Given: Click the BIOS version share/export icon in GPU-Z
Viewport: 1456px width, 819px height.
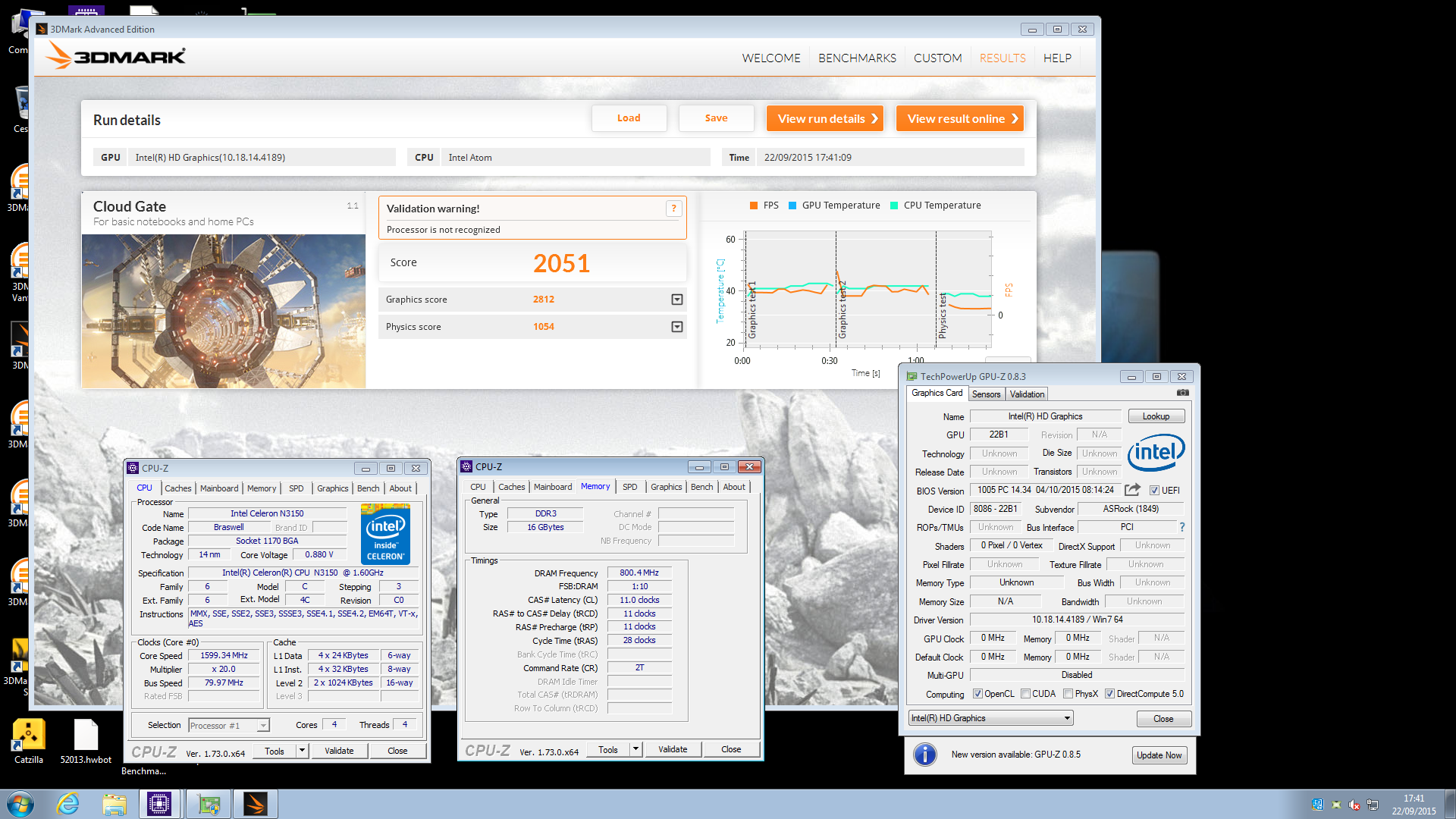Looking at the screenshot, I should (1132, 490).
